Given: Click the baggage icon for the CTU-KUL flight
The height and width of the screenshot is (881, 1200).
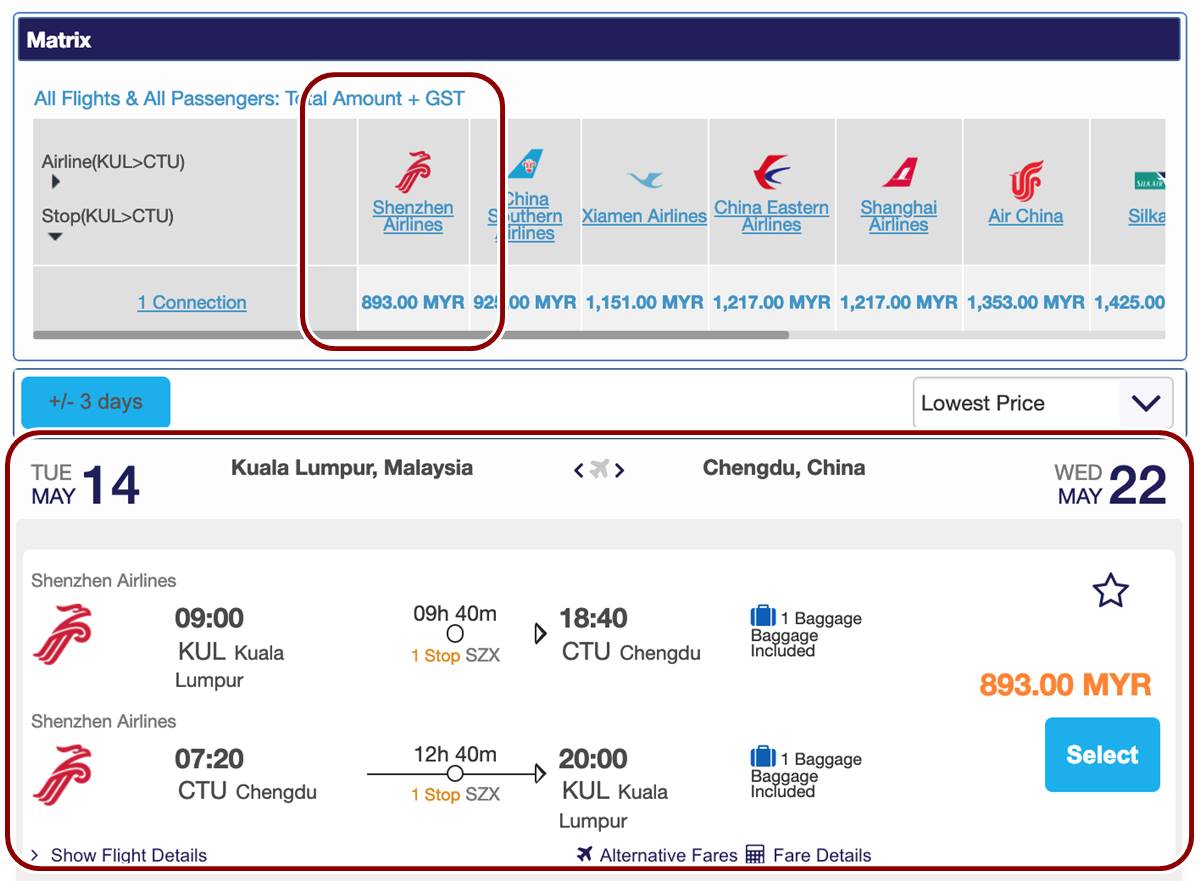Looking at the screenshot, I should click(x=763, y=757).
